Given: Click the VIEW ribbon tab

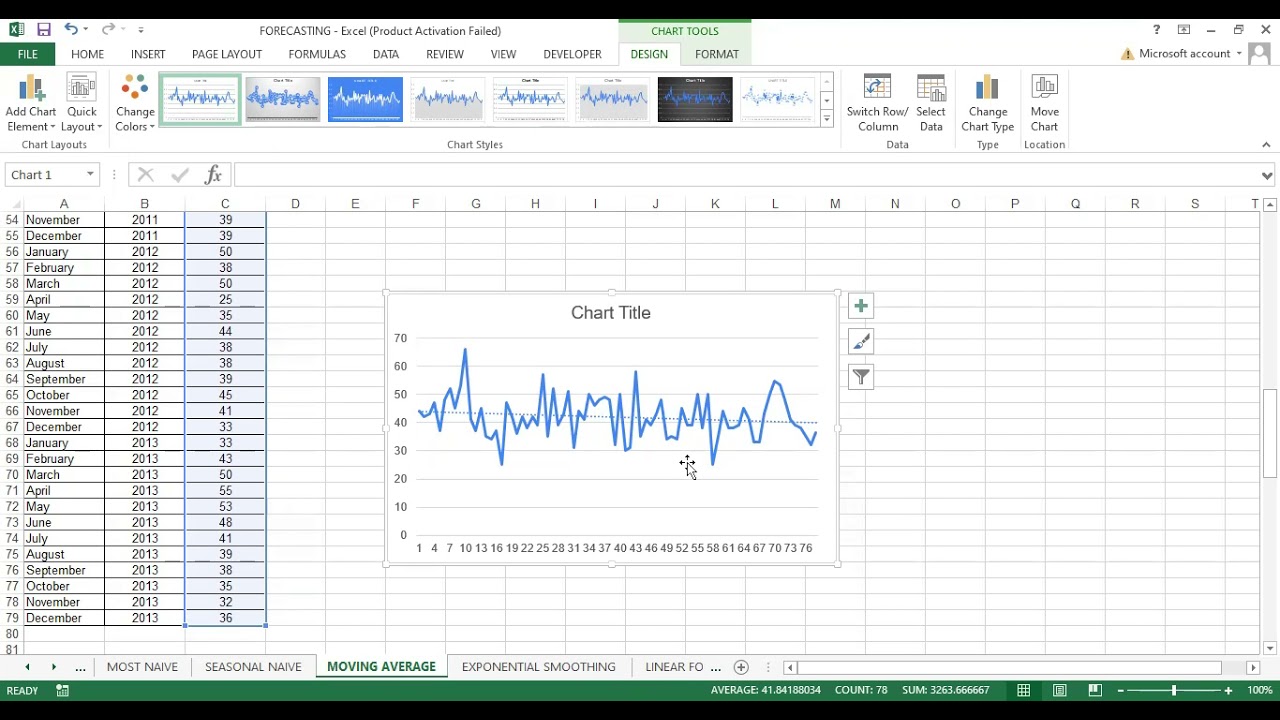Looking at the screenshot, I should click(503, 54).
